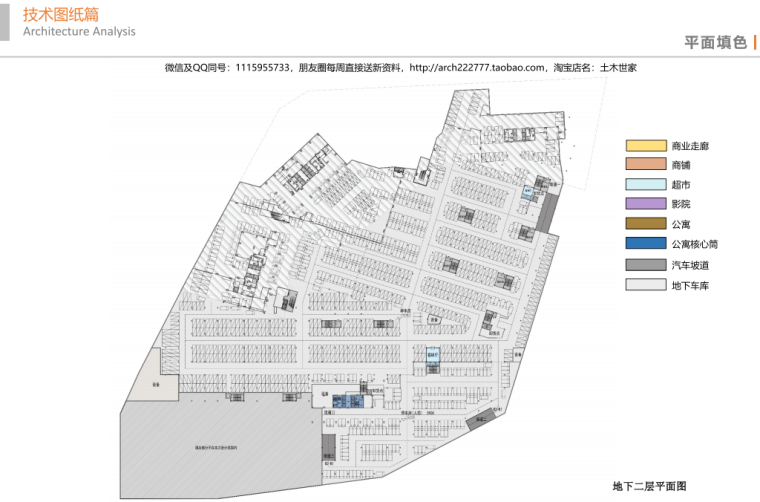Click the dark gray 汽车坡道 legend swatch

644,265
